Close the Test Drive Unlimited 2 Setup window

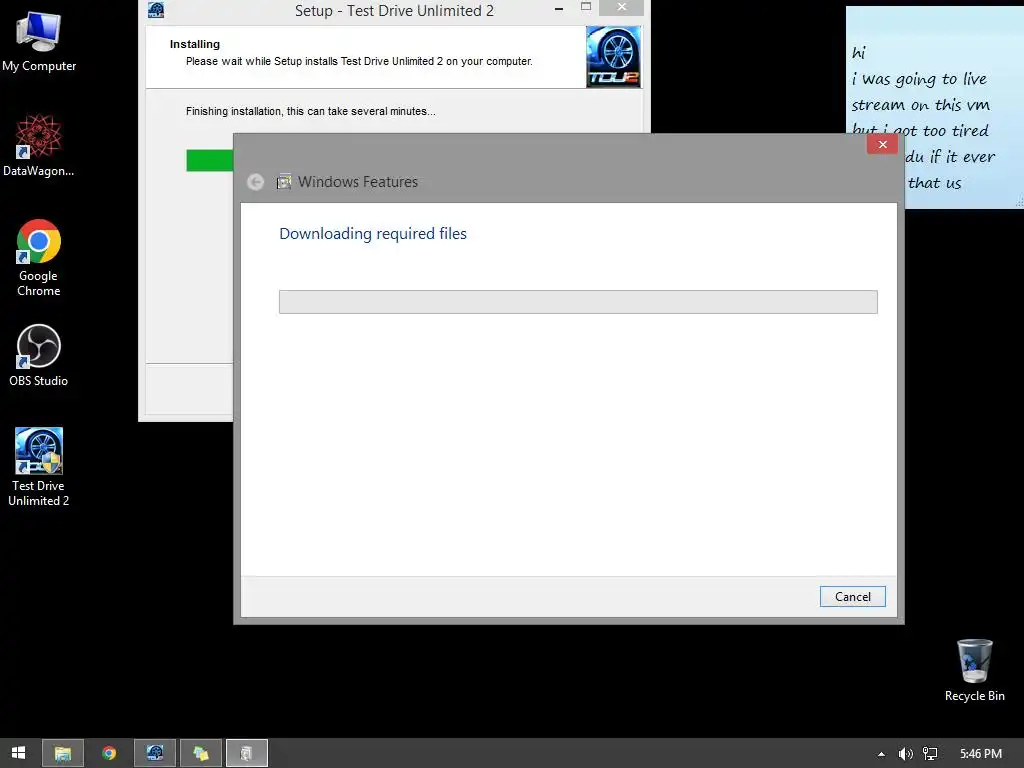click(621, 7)
